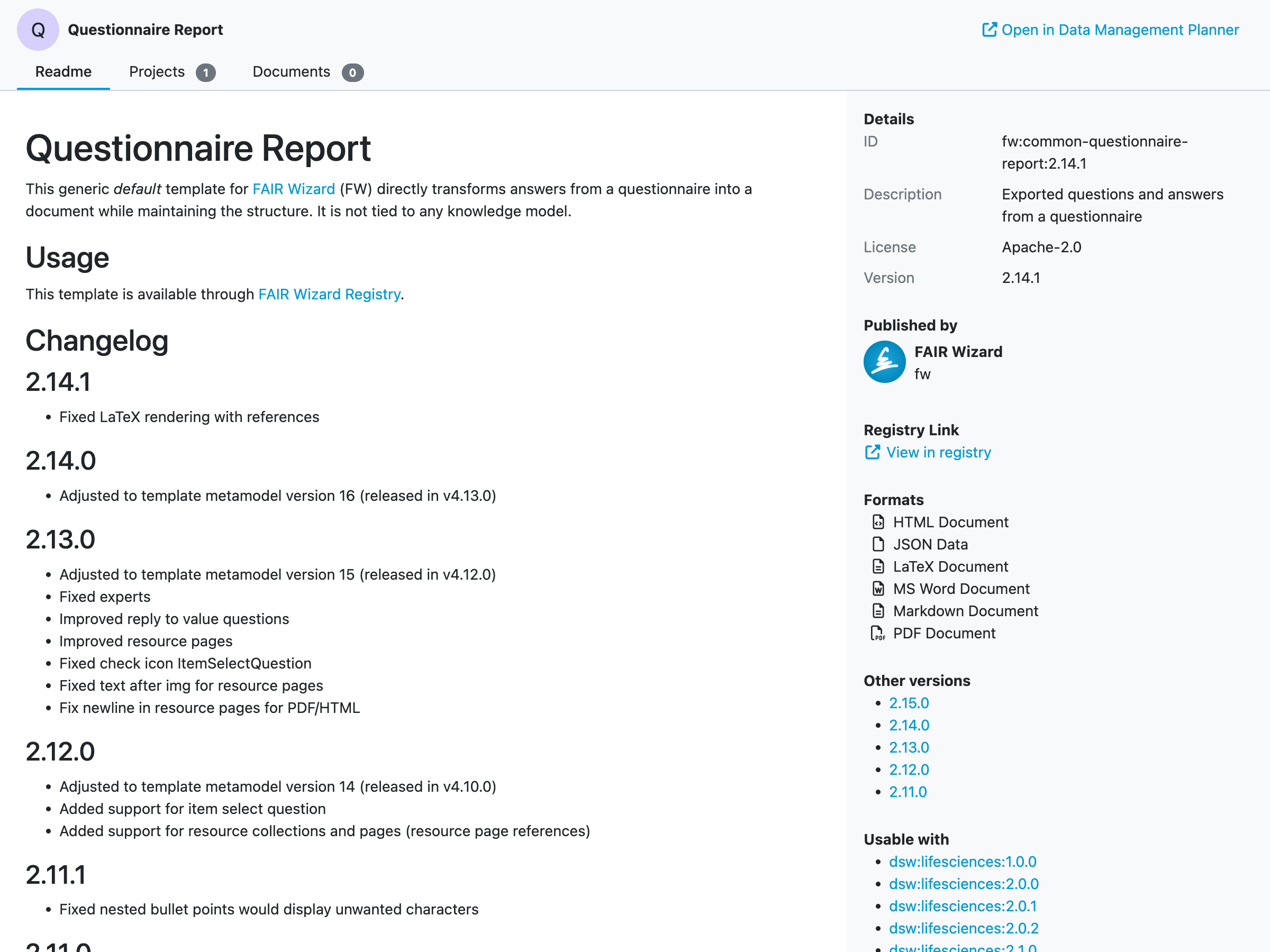Click the 2.11.1 changelog heading

[x=56, y=876]
